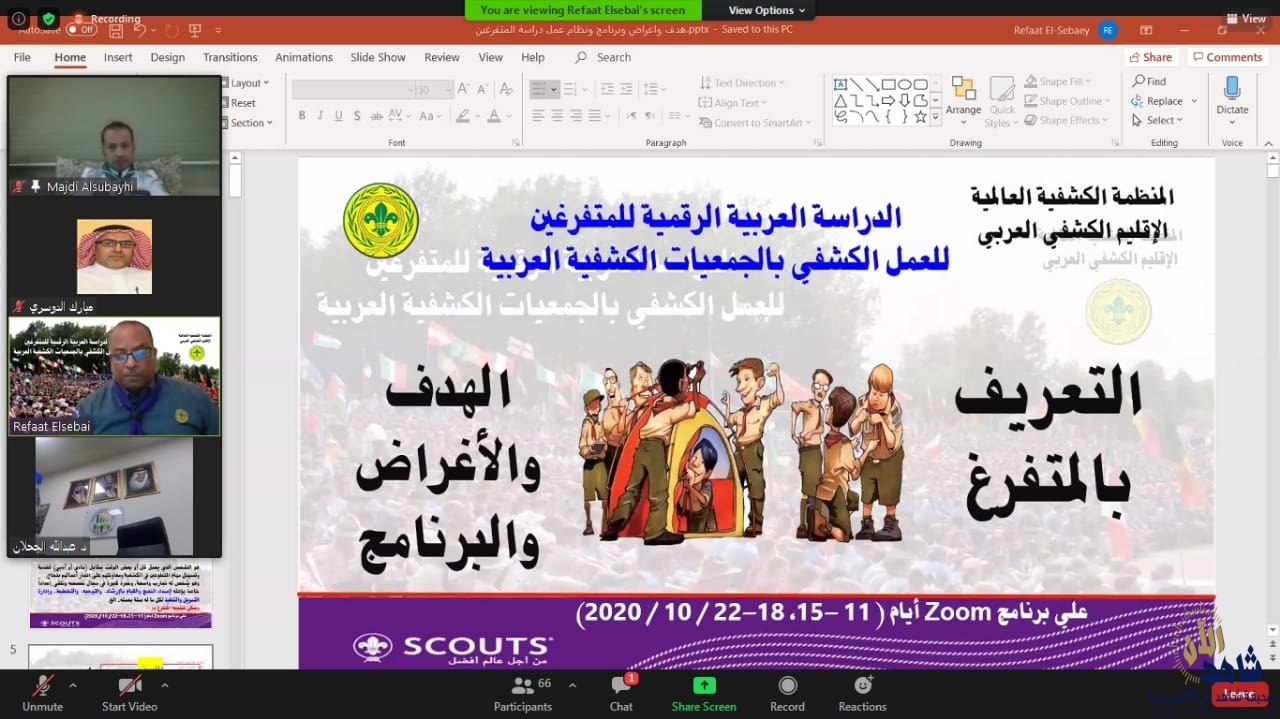Screen dimensions: 1280x719
Task: Toggle the AutoSave switch
Action: (x=81, y=30)
